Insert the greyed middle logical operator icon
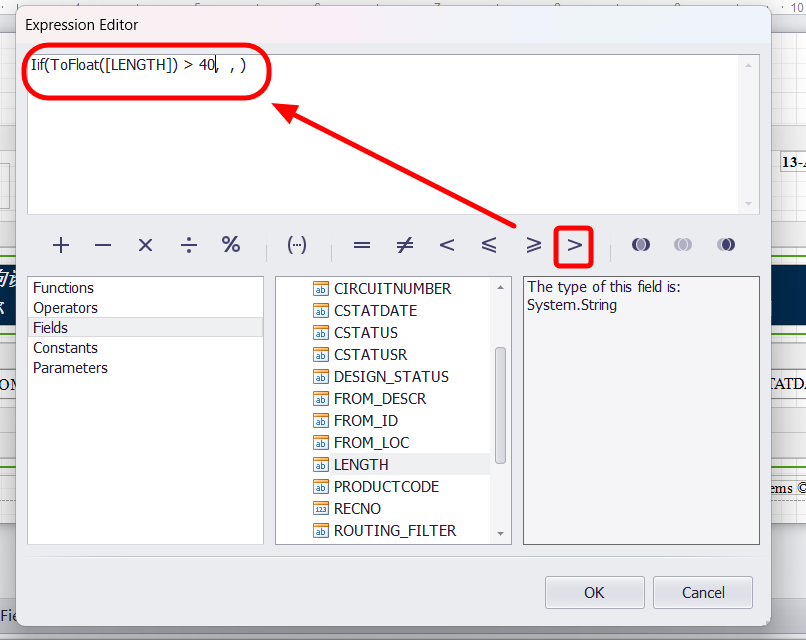The height and width of the screenshot is (640, 806). (x=683, y=245)
